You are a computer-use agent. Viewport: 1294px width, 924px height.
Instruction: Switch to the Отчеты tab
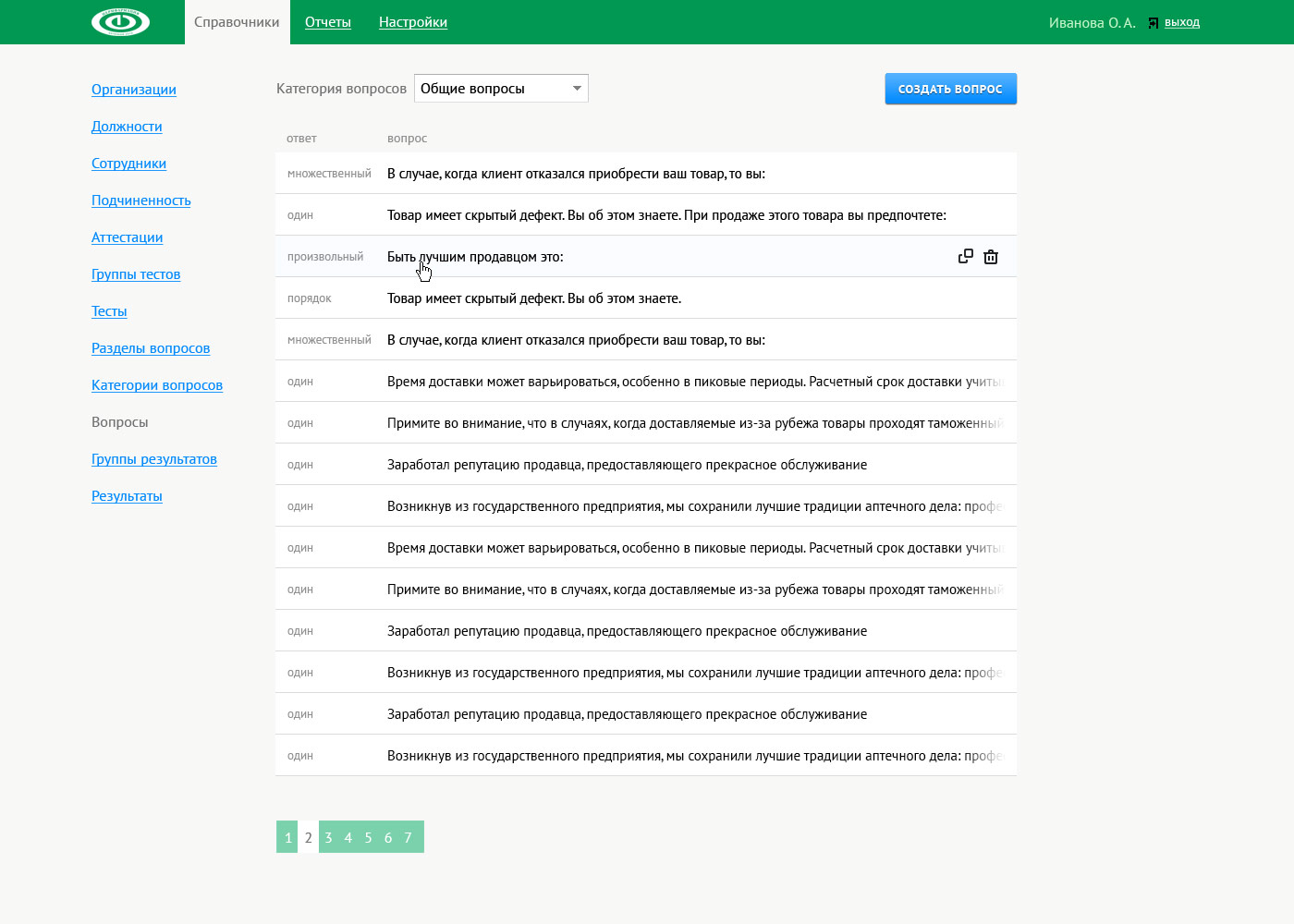pos(328,22)
